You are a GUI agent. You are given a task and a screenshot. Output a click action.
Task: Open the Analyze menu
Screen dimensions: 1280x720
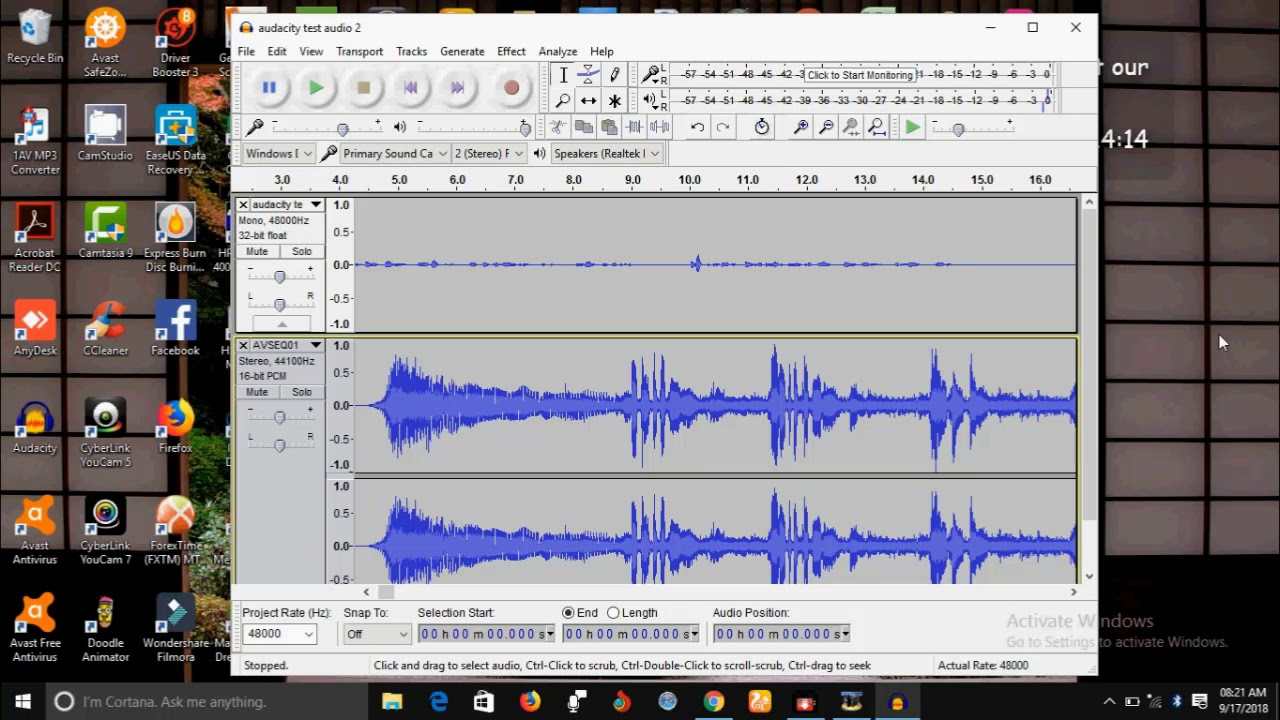[x=557, y=51]
